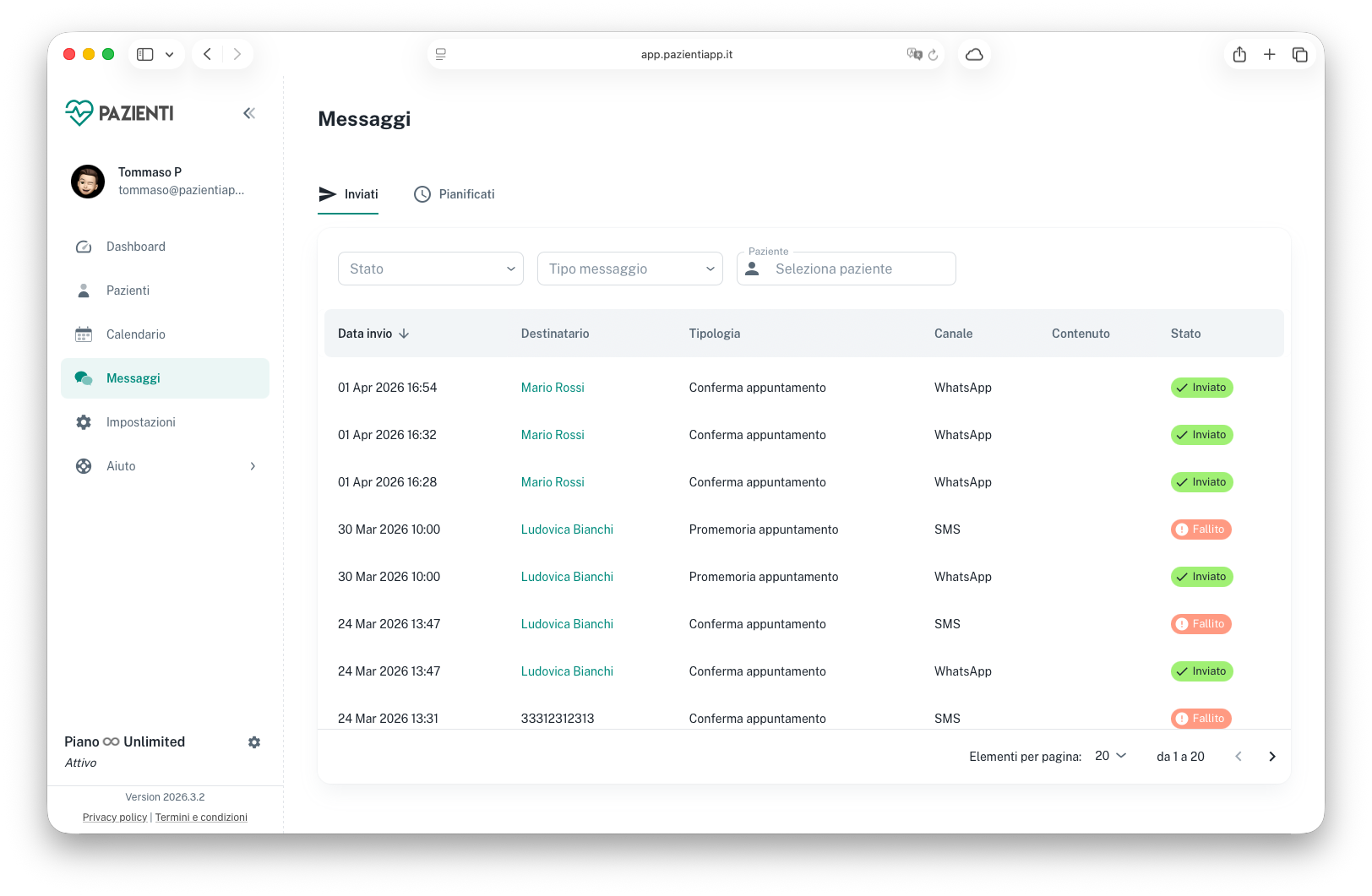Viewport: 1372px width, 896px height.
Task: Show the browser tab overview
Action: 1299,55
